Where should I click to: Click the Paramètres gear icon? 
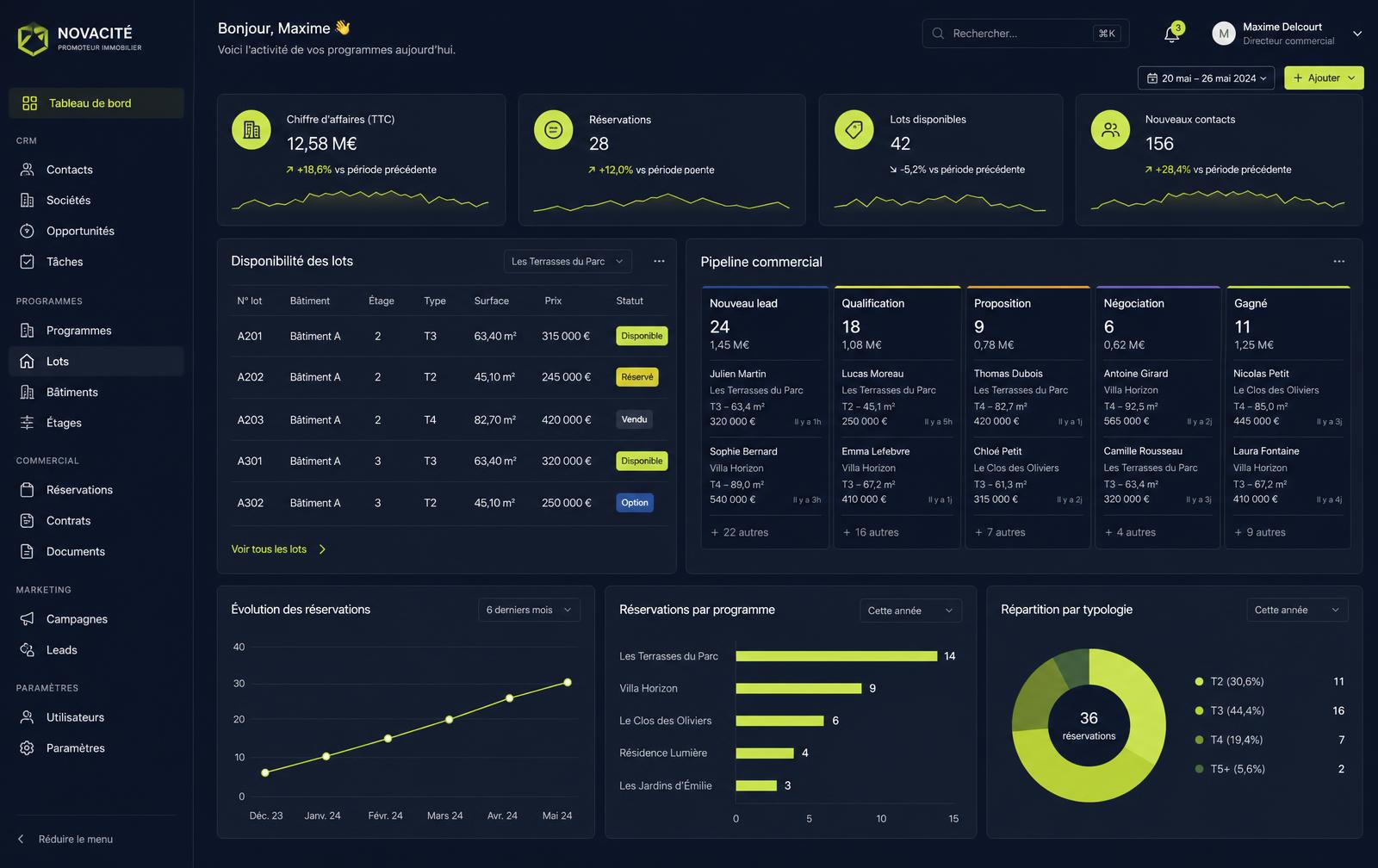click(x=28, y=748)
